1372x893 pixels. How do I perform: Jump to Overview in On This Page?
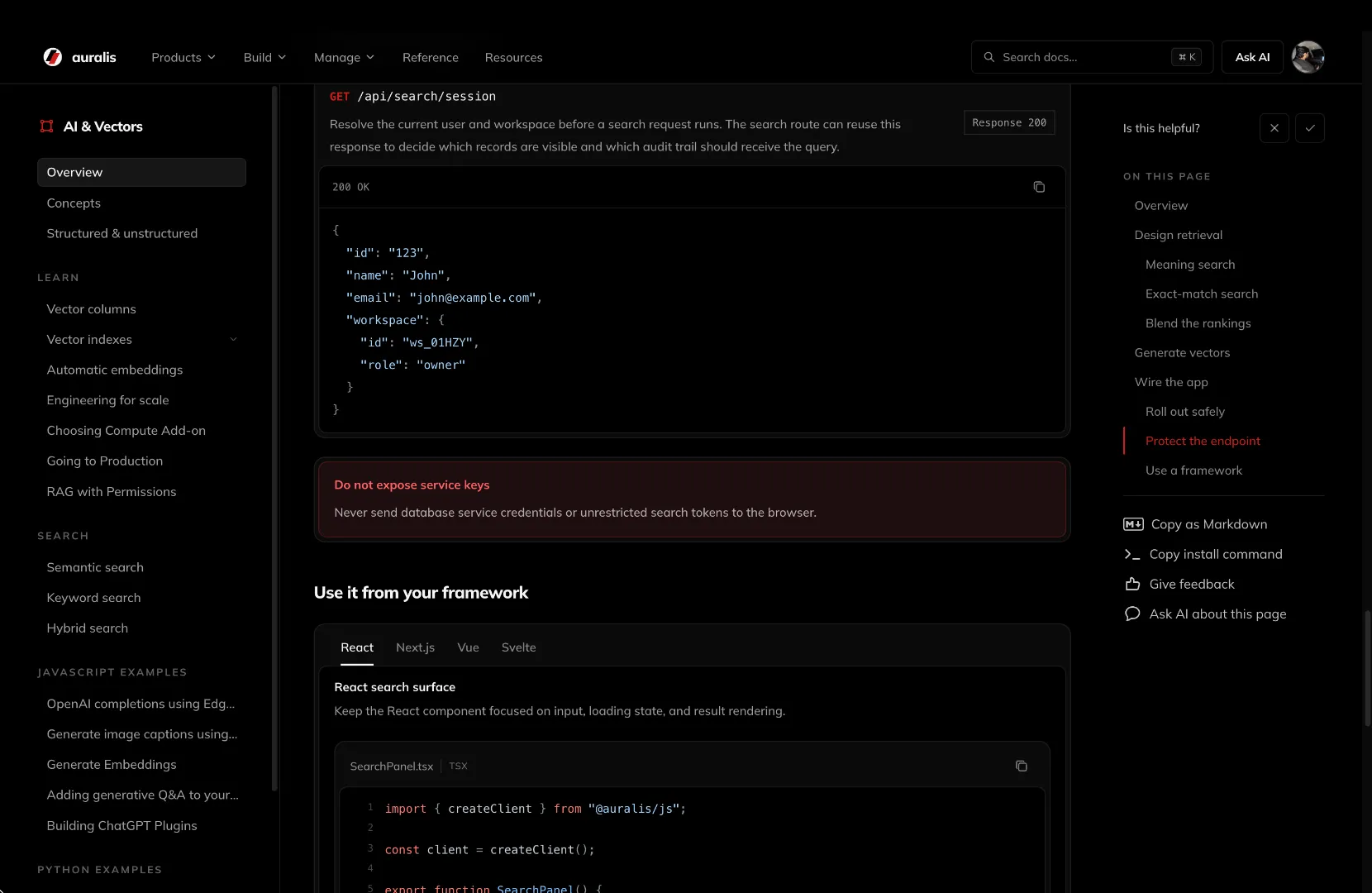(x=1160, y=205)
